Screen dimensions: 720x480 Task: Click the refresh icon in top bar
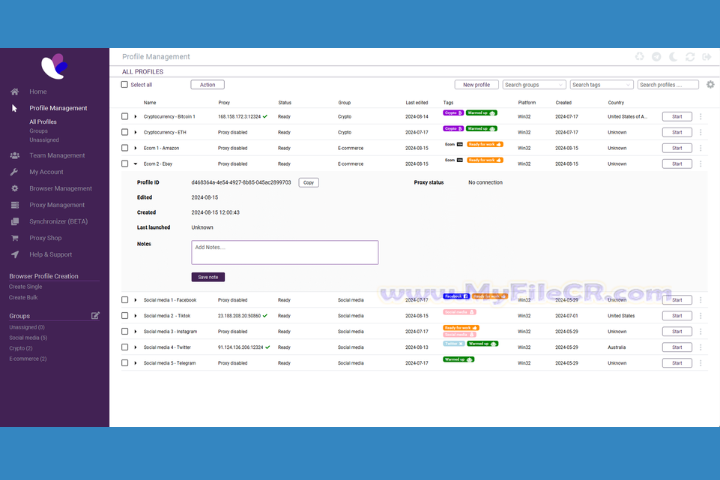pyautogui.click(x=690, y=56)
